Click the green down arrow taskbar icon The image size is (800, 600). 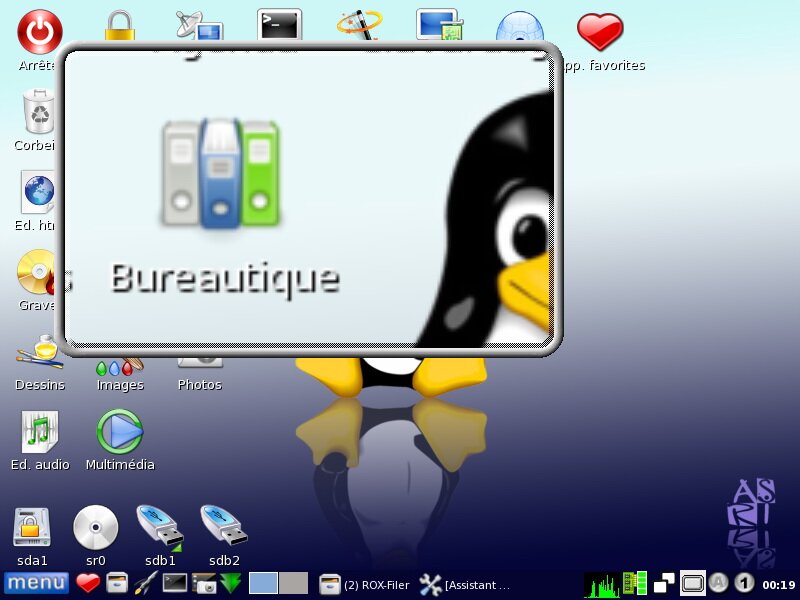[231, 583]
